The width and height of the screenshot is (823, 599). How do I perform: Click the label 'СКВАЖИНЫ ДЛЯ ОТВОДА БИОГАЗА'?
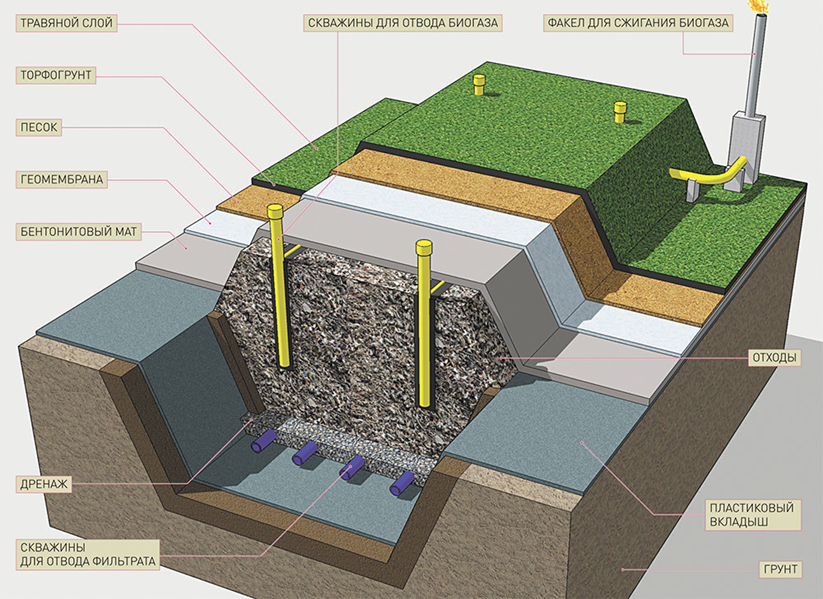(x=403, y=23)
